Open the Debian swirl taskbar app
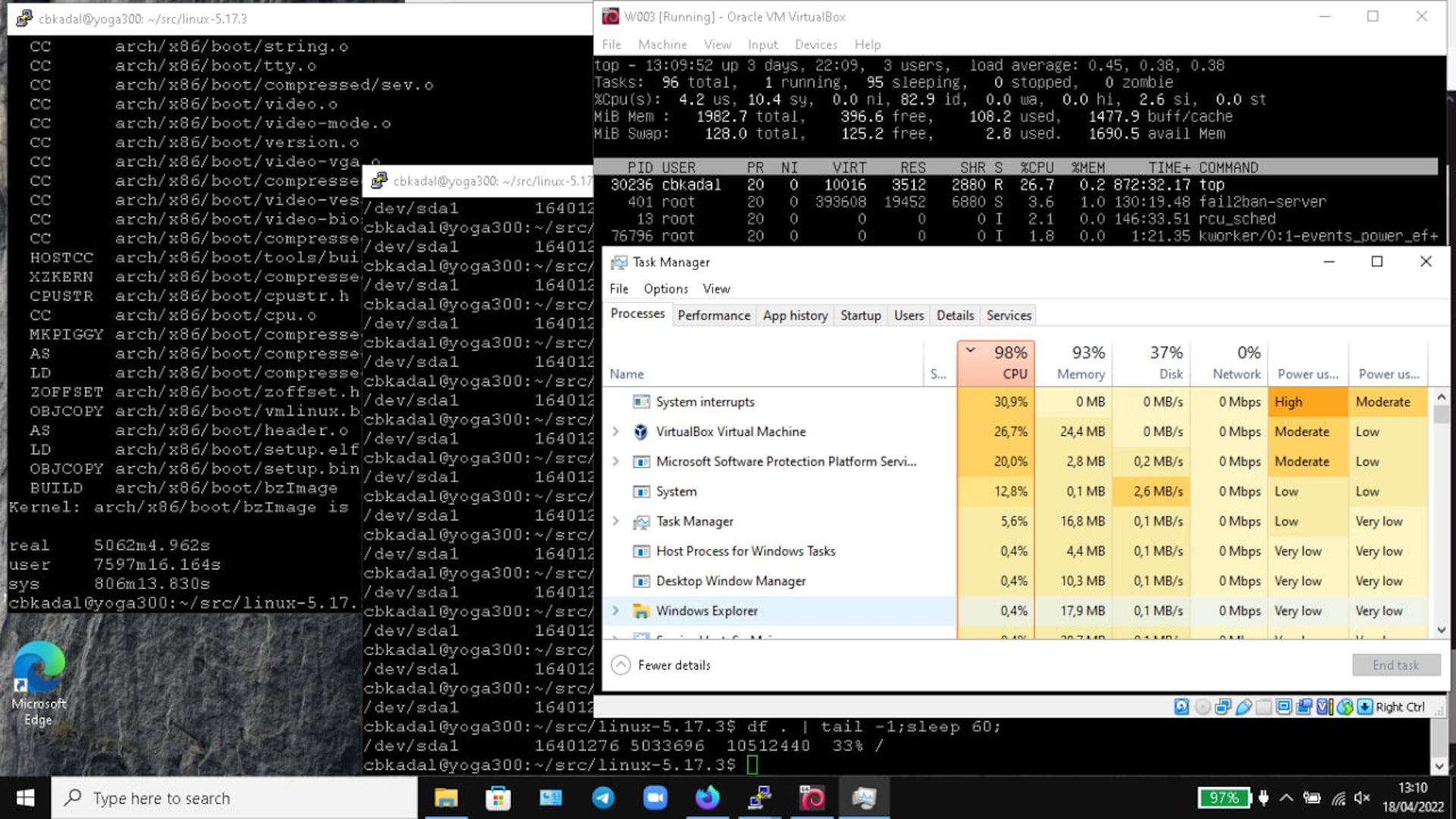The image size is (1456, 819). tap(811, 798)
